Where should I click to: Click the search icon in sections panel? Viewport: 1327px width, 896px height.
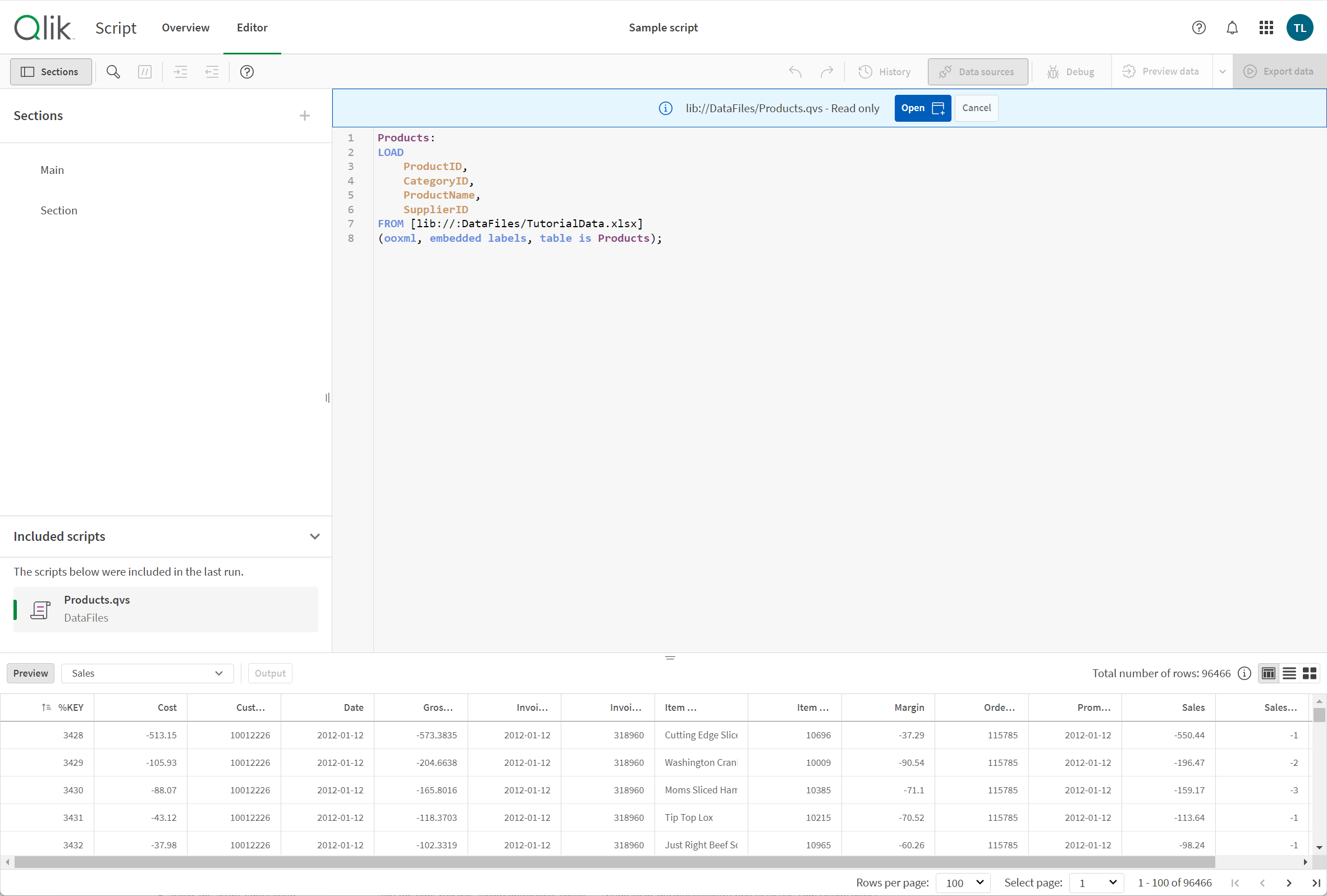click(x=113, y=71)
